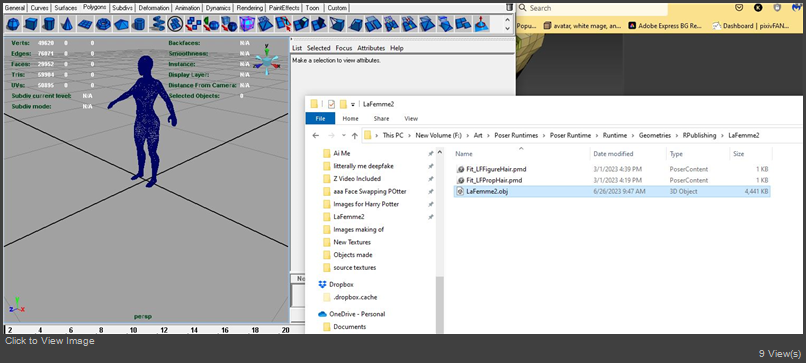Open the Explorer File tab
Screen dimensions: 806x363
[320, 118]
